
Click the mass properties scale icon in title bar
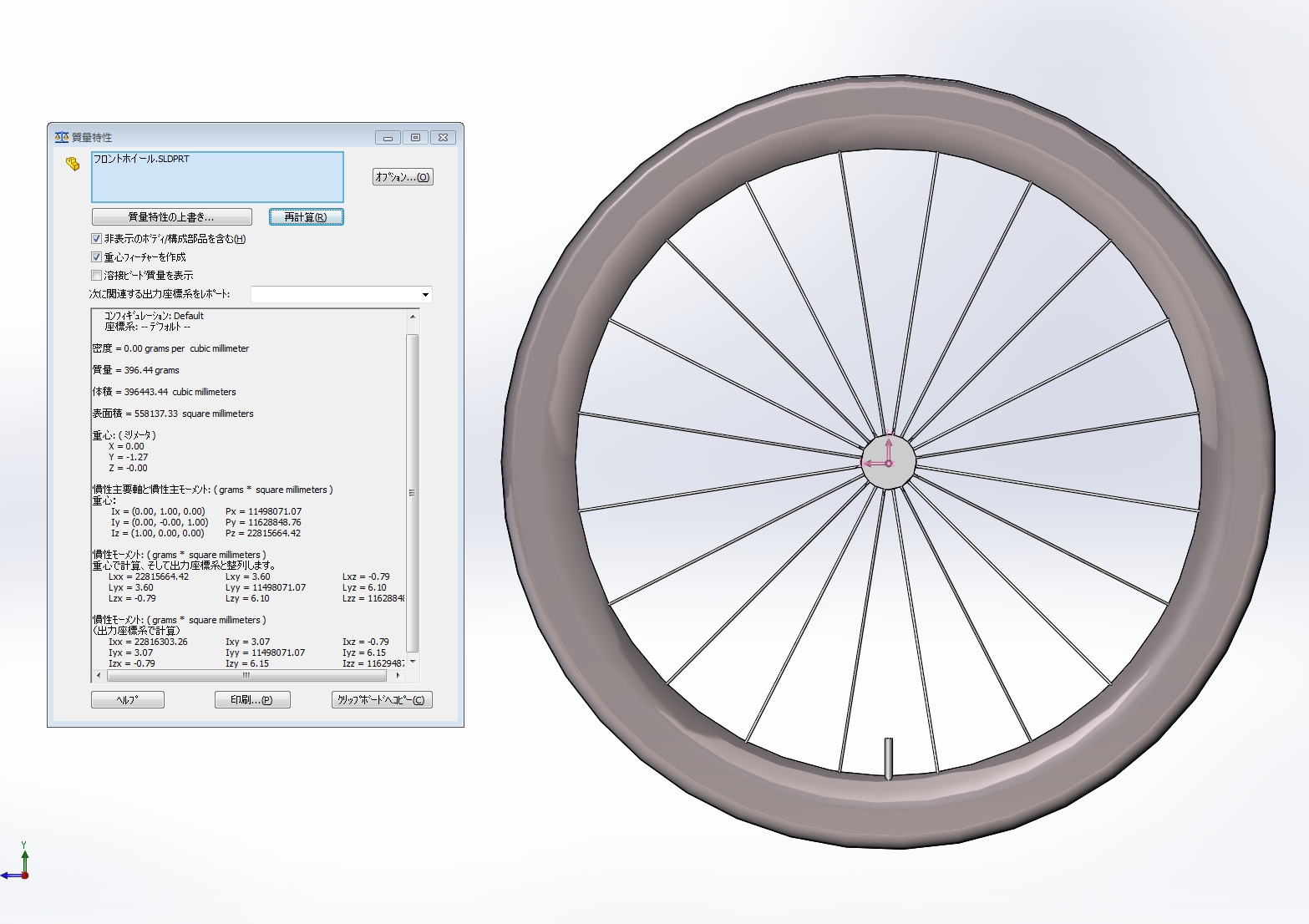(61, 137)
